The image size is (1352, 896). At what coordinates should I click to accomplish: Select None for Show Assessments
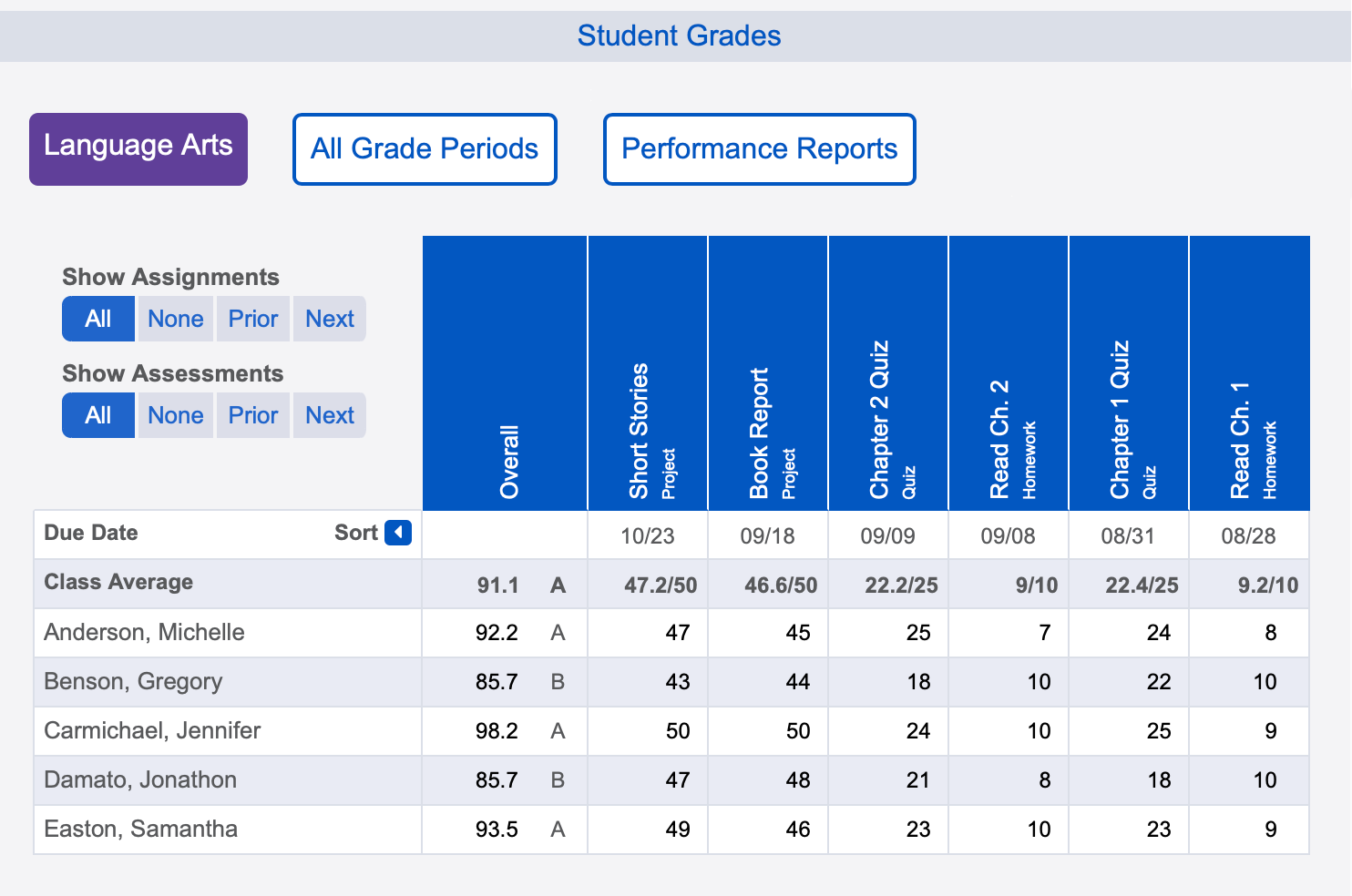pos(175,415)
